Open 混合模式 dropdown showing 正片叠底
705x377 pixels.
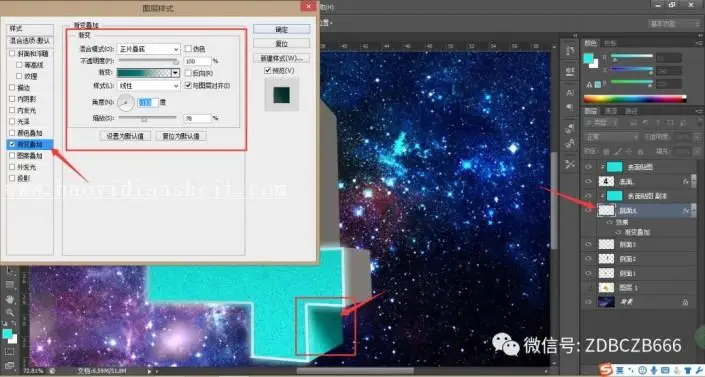(x=148, y=49)
